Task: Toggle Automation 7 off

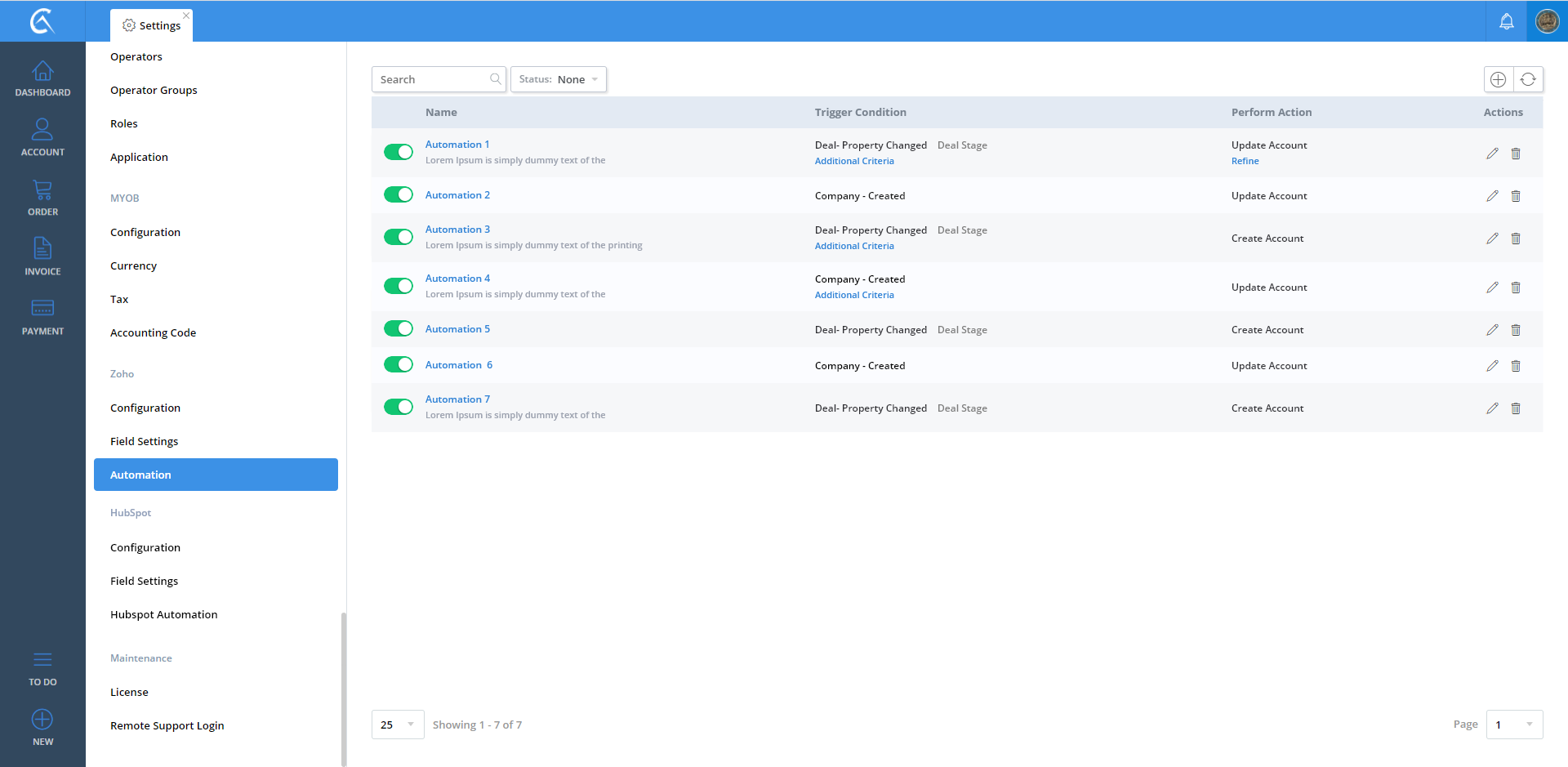Action: coord(399,407)
